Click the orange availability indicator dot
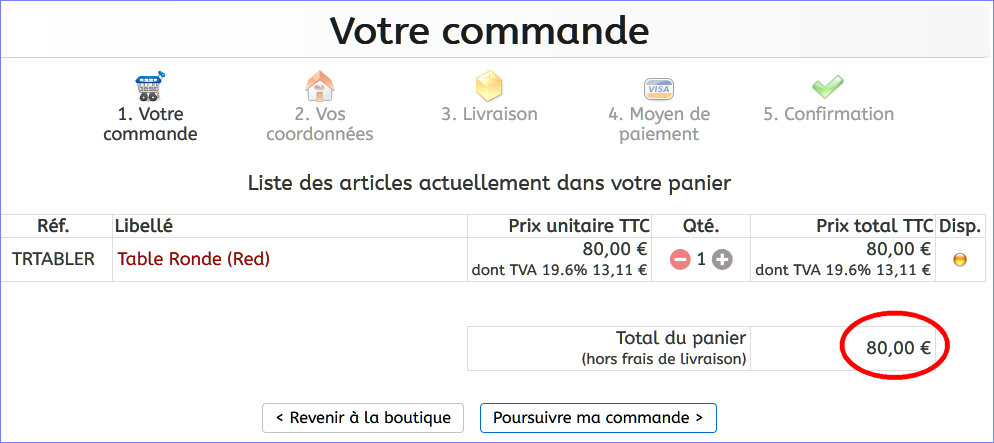This screenshot has height=443, width=994. tap(960, 260)
